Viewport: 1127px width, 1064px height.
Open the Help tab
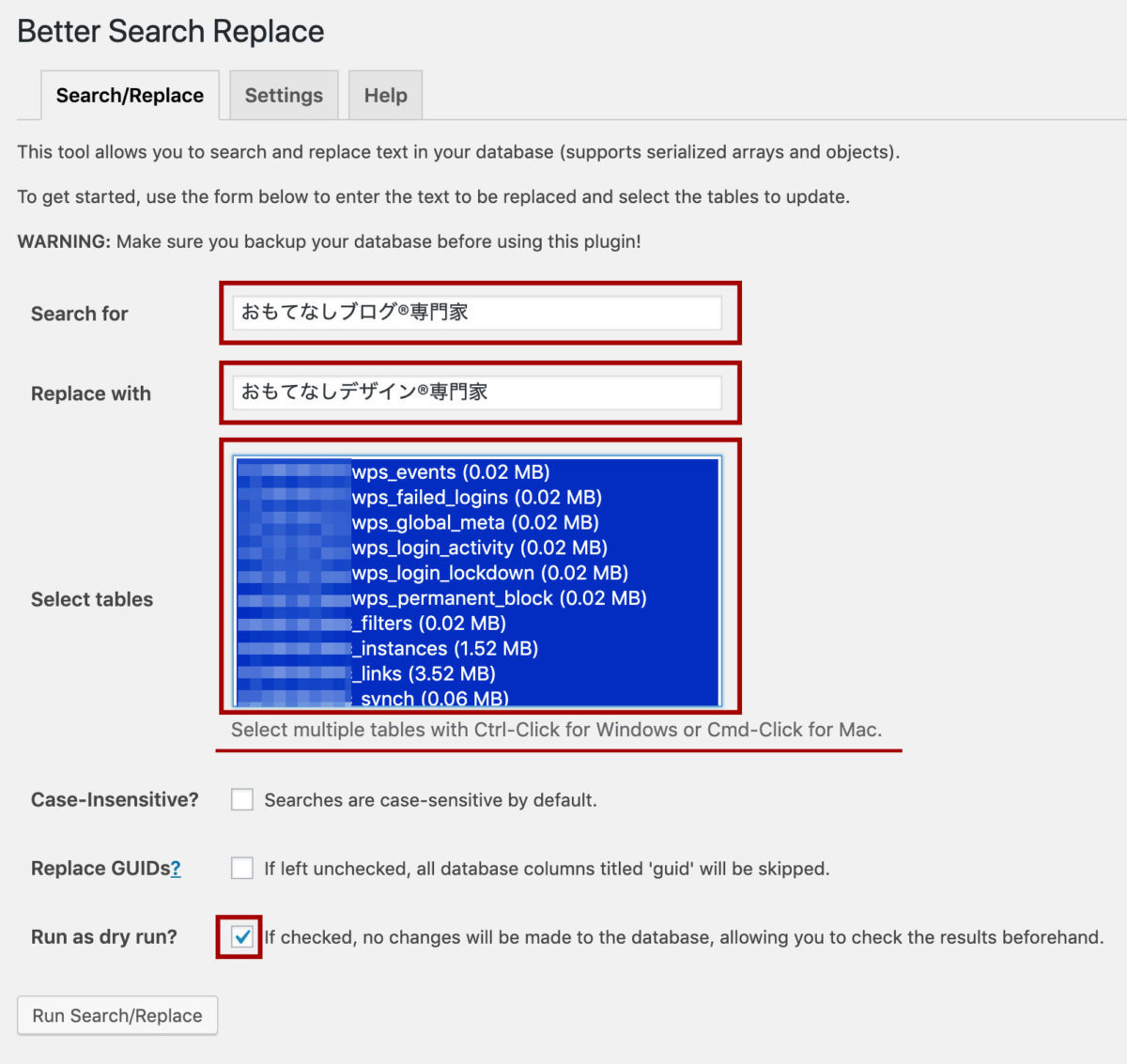click(385, 96)
